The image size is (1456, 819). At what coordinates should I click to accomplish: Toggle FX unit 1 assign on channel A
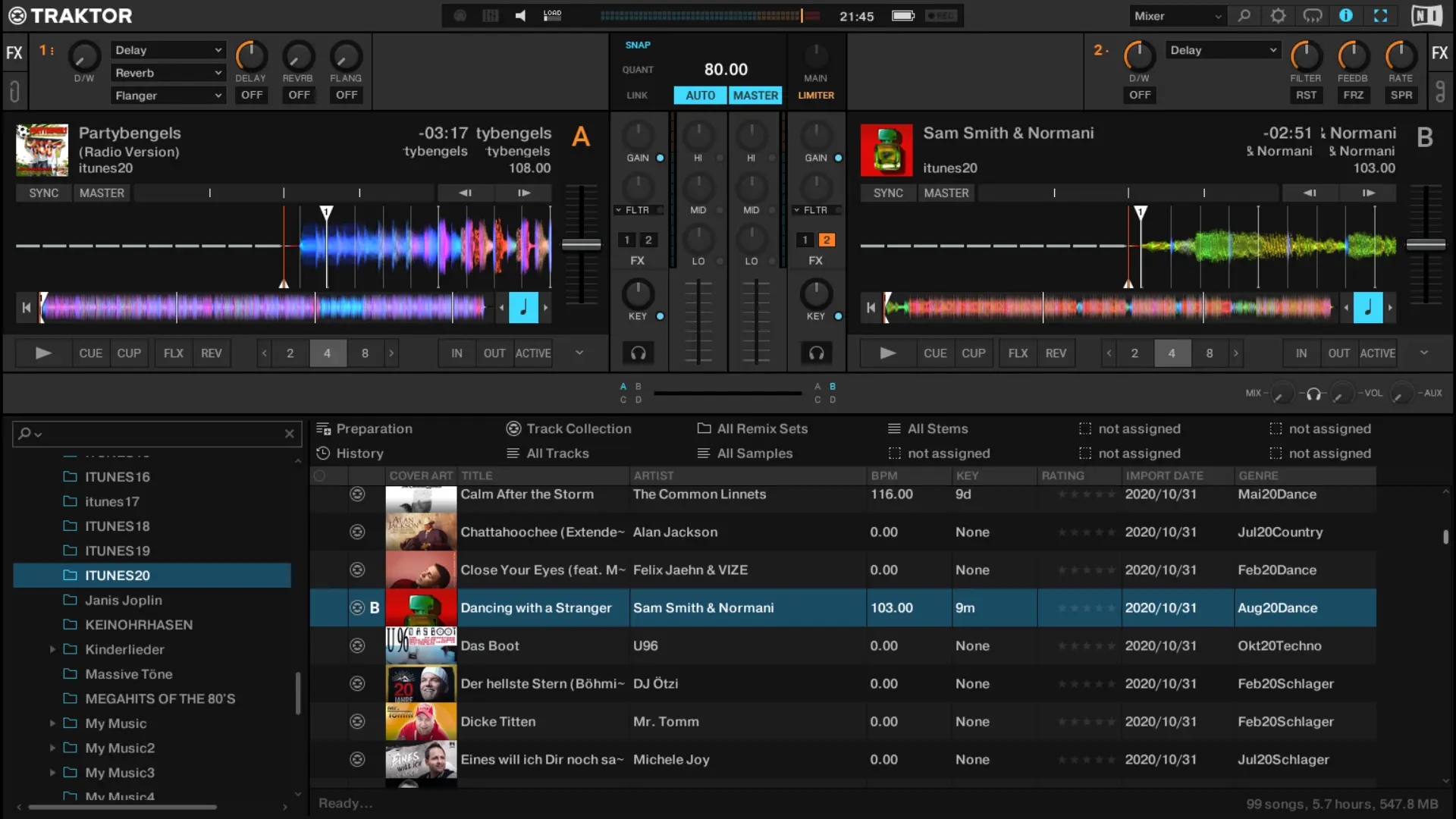(x=627, y=240)
